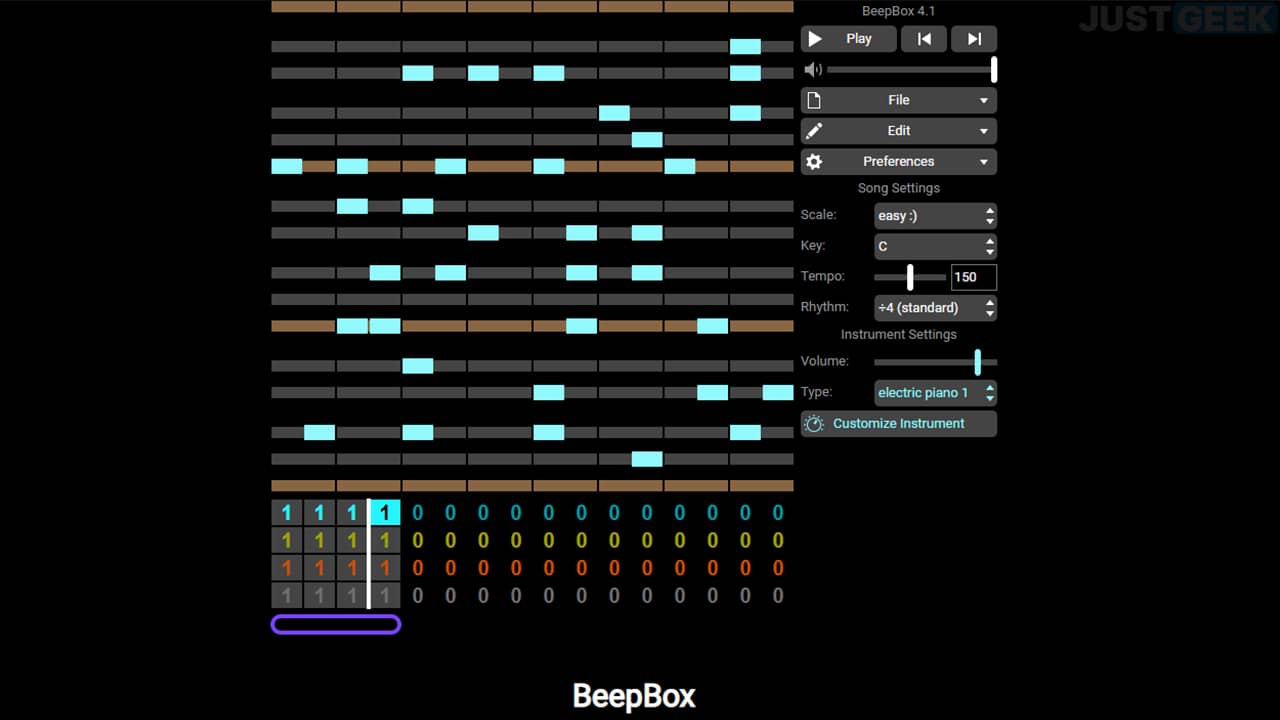Select the cyan channel pattern in bar one
Image resolution: width=1280 pixels, height=720 pixels.
(x=286, y=513)
